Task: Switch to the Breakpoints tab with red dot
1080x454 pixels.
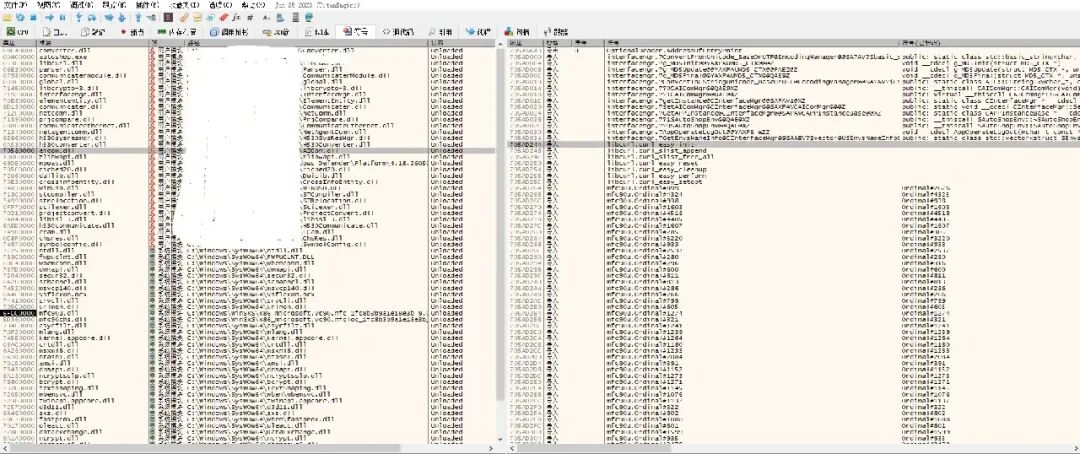Action: [132, 32]
